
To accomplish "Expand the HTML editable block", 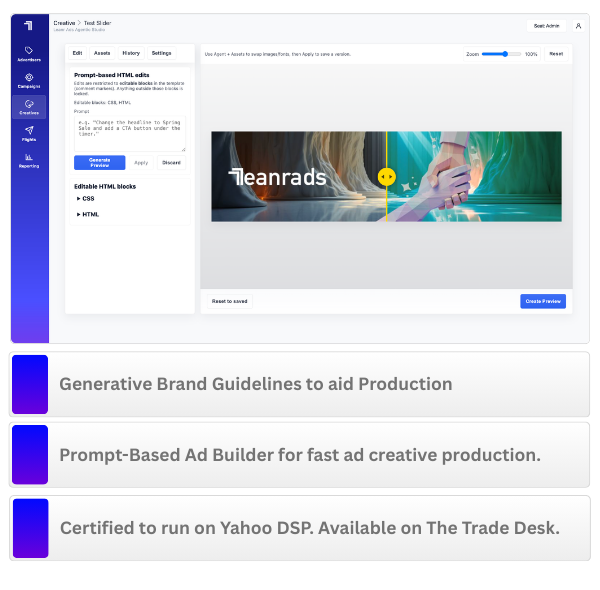I will pos(89,214).
